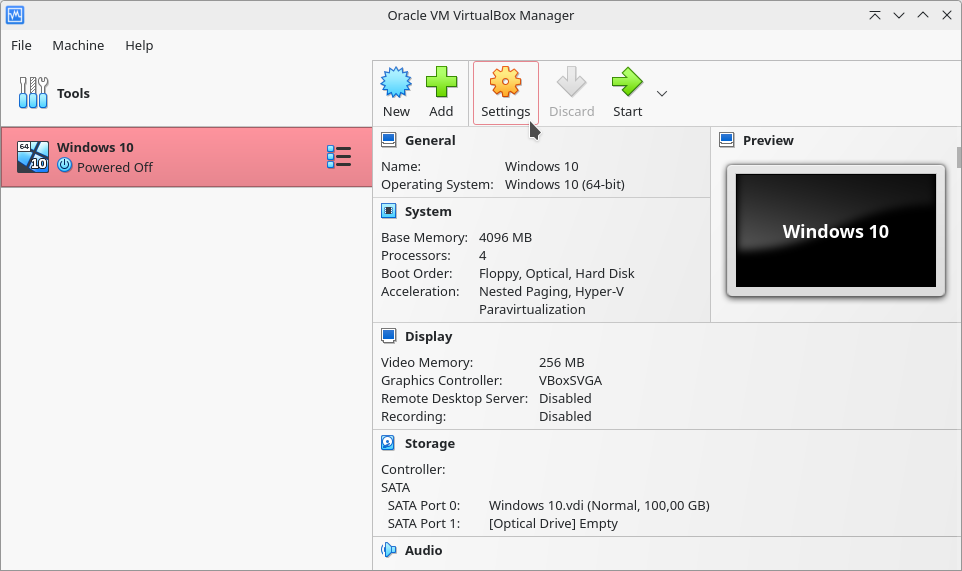This screenshot has height=571, width=962.
Task: Click the keep-above window button in title bar
Action: tap(875, 15)
